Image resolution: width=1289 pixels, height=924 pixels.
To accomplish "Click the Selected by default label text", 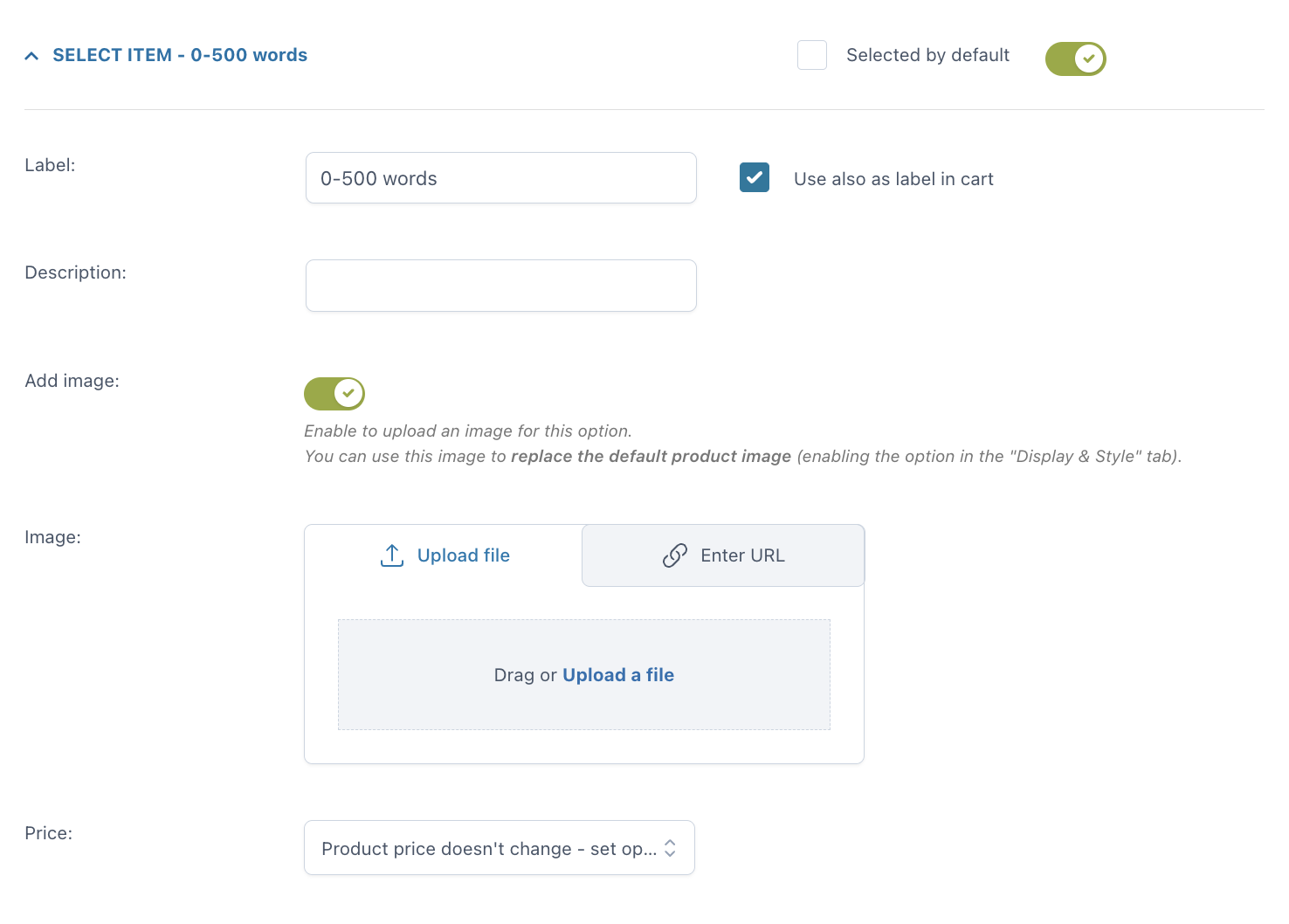I will pos(927,55).
